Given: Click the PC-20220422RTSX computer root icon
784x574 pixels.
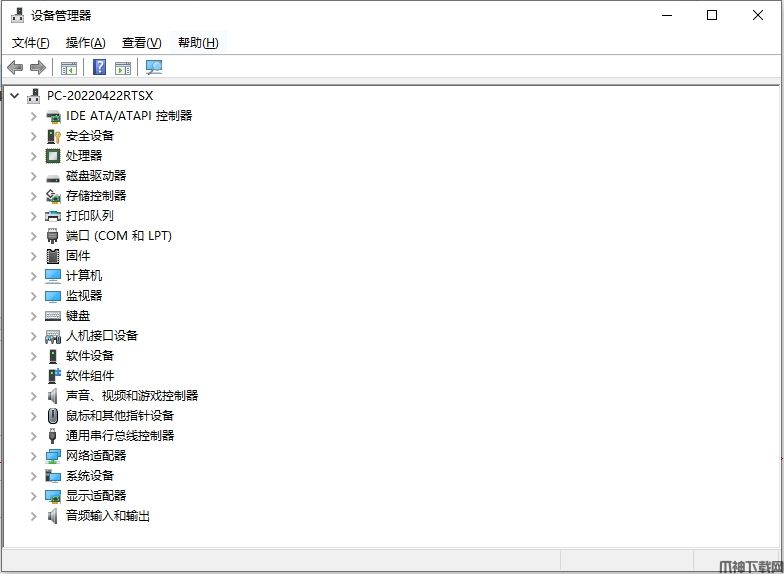Looking at the screenshot, I should 34,96.
